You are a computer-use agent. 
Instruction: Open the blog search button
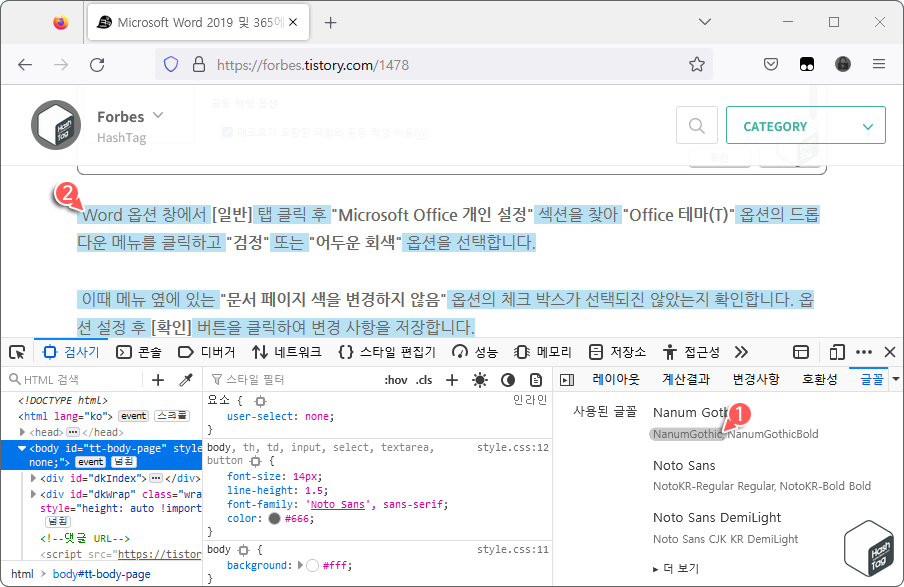coord(696,125)
